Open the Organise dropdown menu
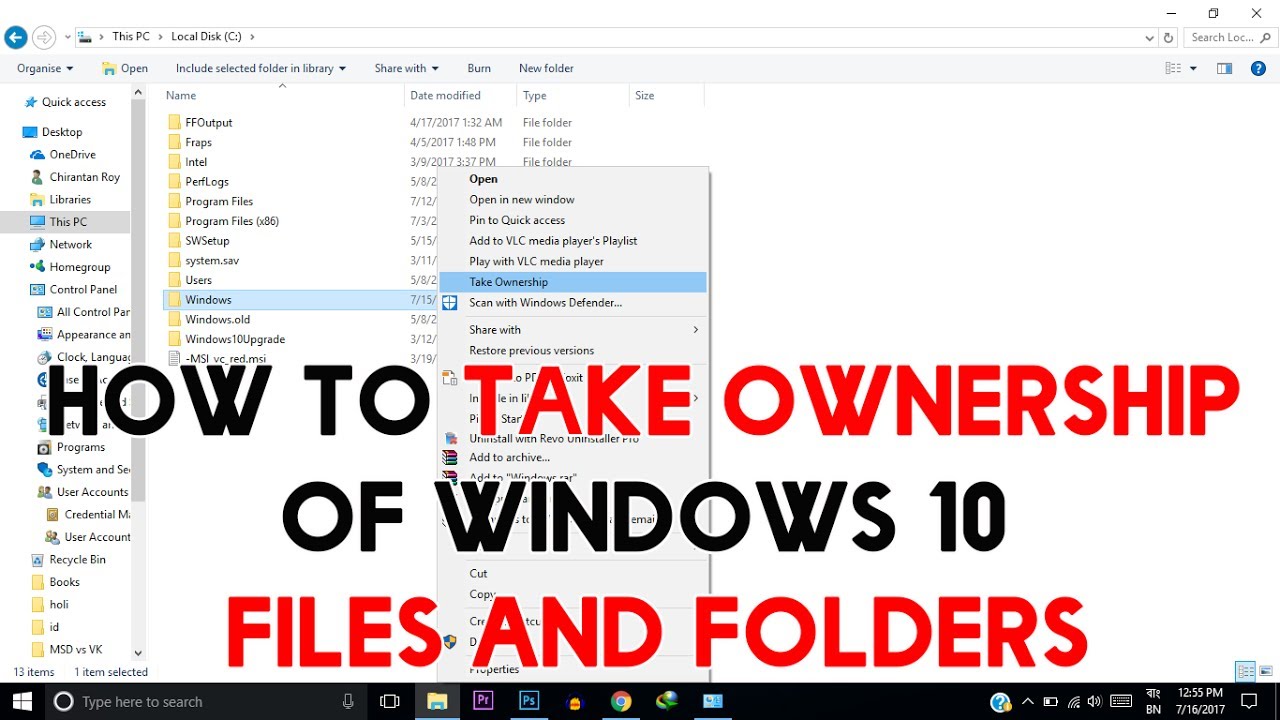Viewport: 1280px width, 720px height. (45, 68)
